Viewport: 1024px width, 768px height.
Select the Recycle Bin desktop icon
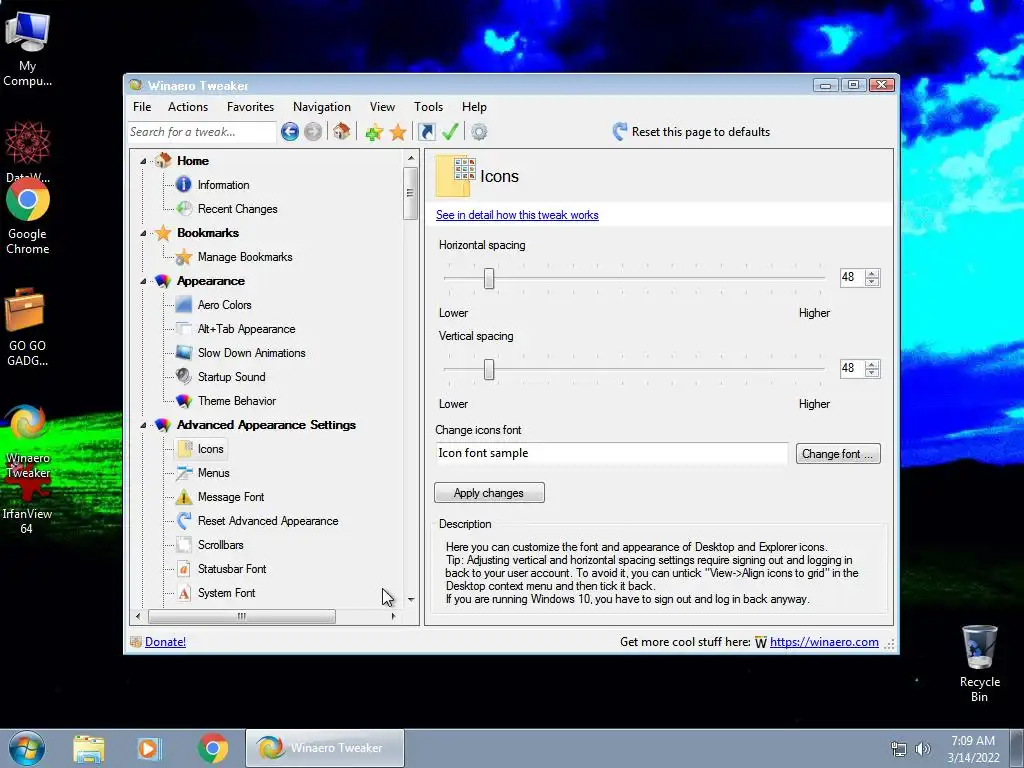tap(979, 664)
